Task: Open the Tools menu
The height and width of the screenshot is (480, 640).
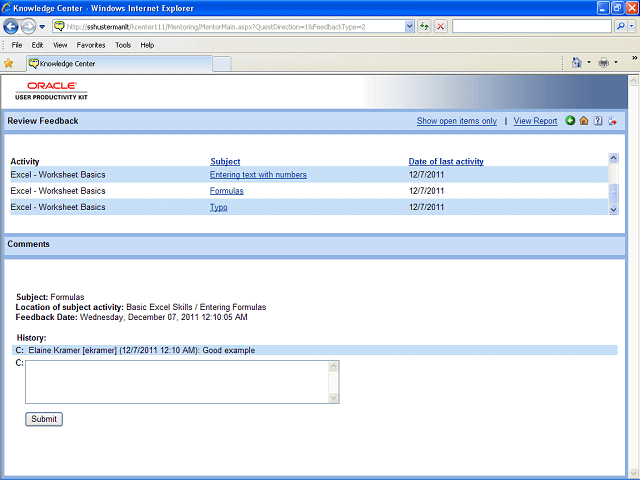Action: 123,45
